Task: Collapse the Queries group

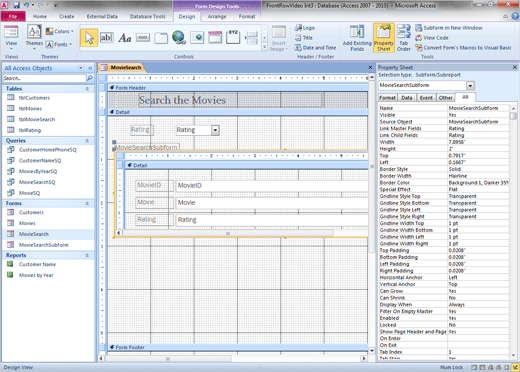Action: 87,141
